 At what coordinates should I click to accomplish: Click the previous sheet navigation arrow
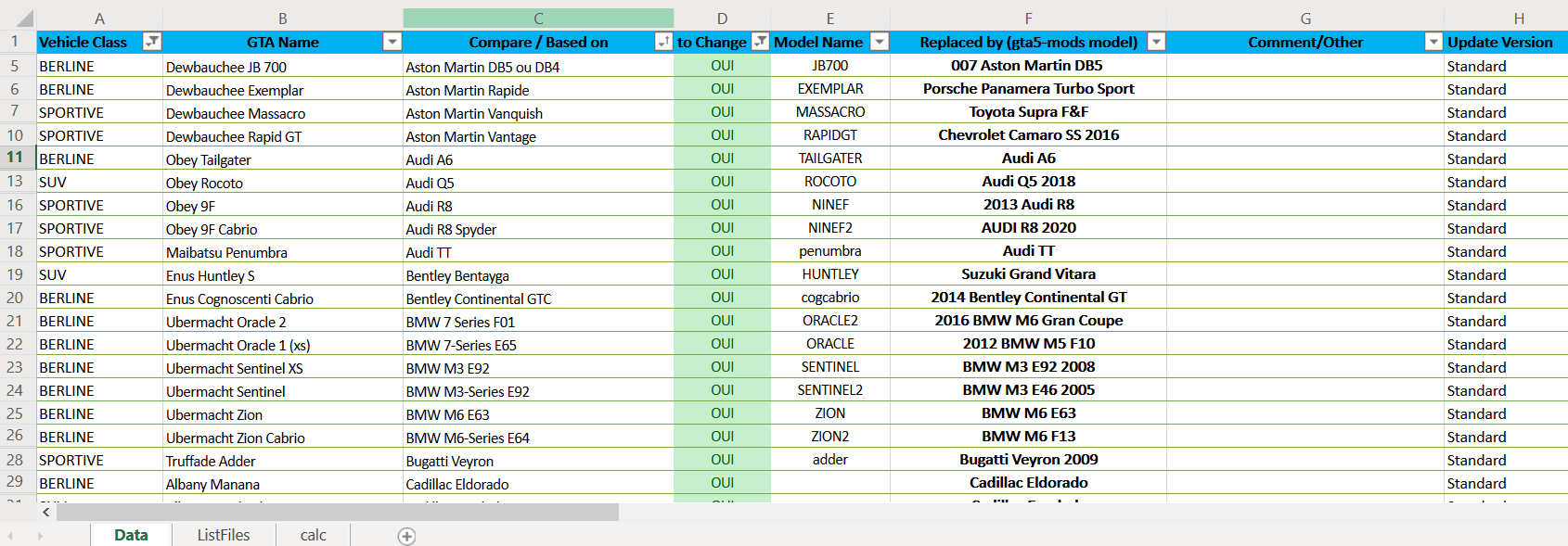click(10, 536)
